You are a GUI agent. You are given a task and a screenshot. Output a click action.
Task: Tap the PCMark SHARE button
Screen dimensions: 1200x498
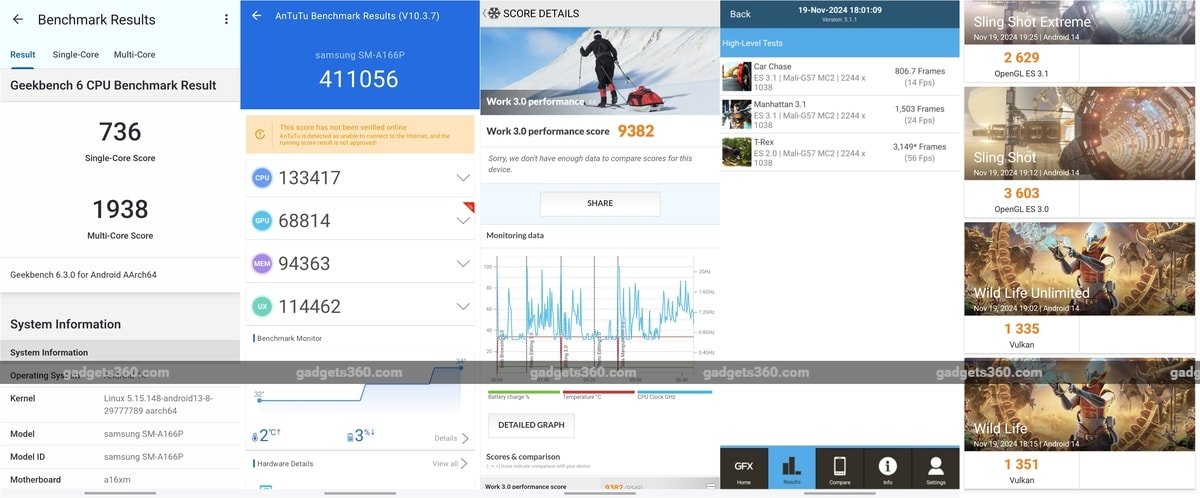pyautogui.click(x=600, y=203)
